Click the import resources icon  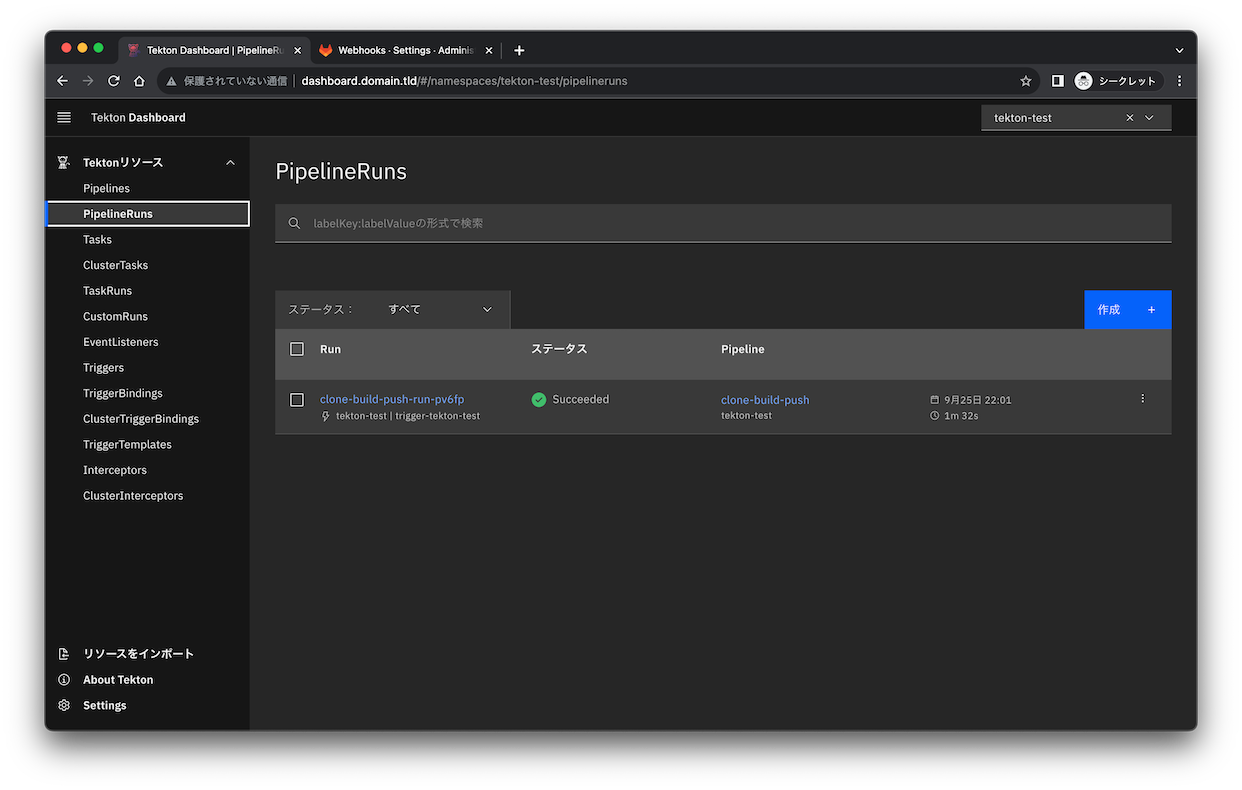tap(64, 654)
